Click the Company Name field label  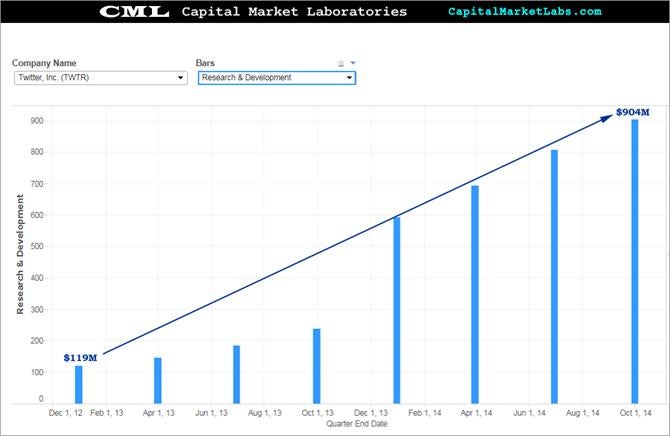click(44, 63)
